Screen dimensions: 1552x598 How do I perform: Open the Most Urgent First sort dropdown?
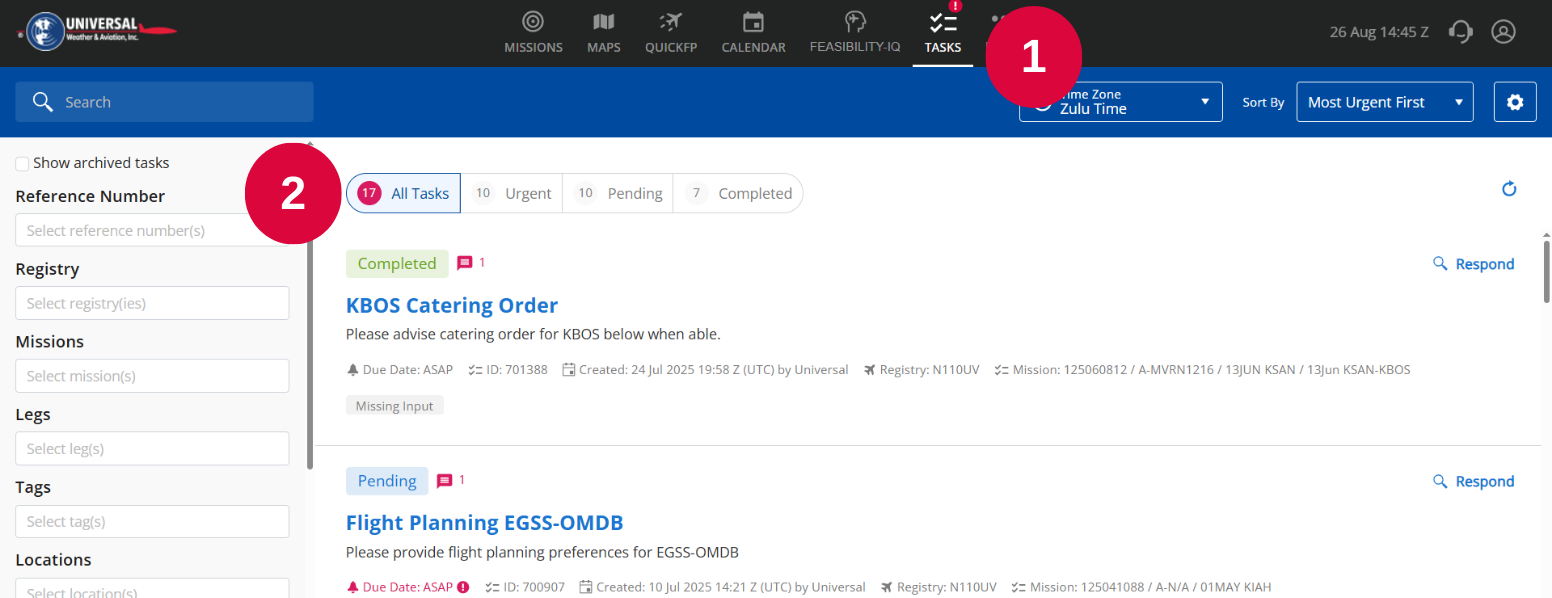tap(1384, 102)
